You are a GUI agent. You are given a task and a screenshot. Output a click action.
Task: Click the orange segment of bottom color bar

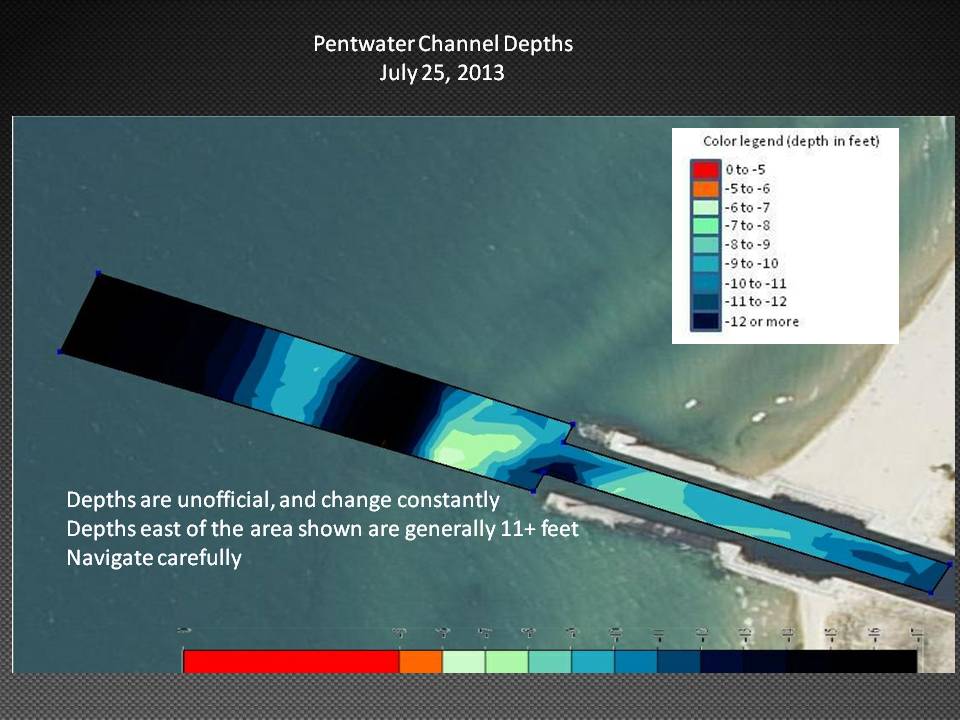(x=420, y=661)
